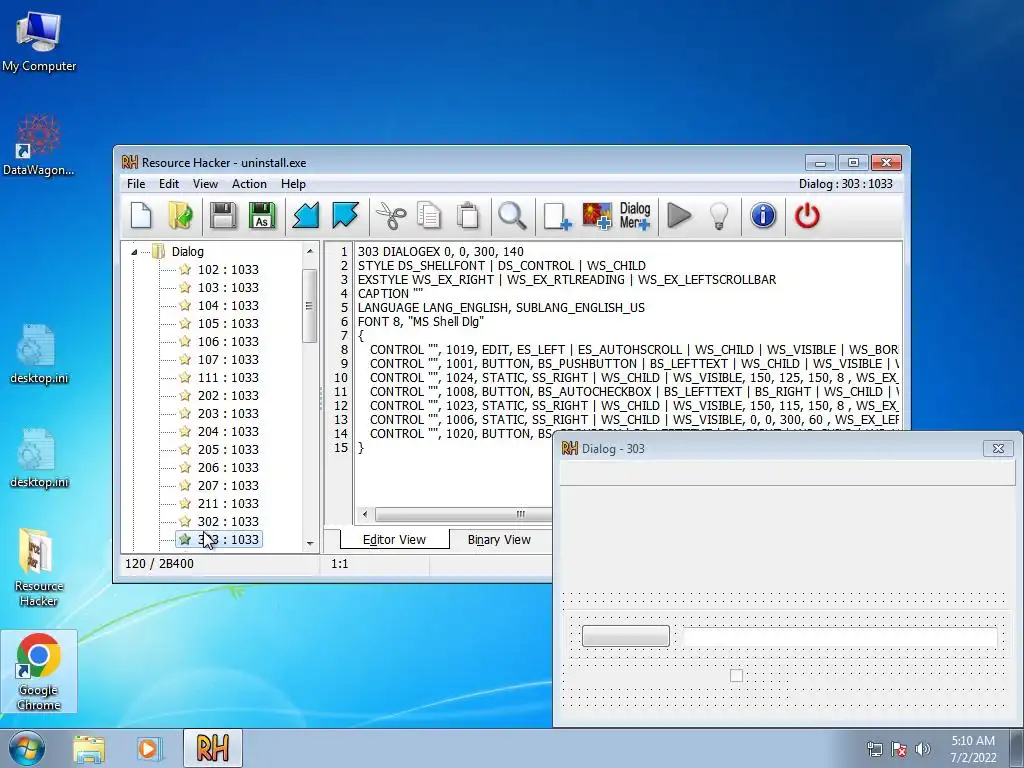Open My Computer desktop icon
The image size is (1024, 768).
(x=39, y=41)
